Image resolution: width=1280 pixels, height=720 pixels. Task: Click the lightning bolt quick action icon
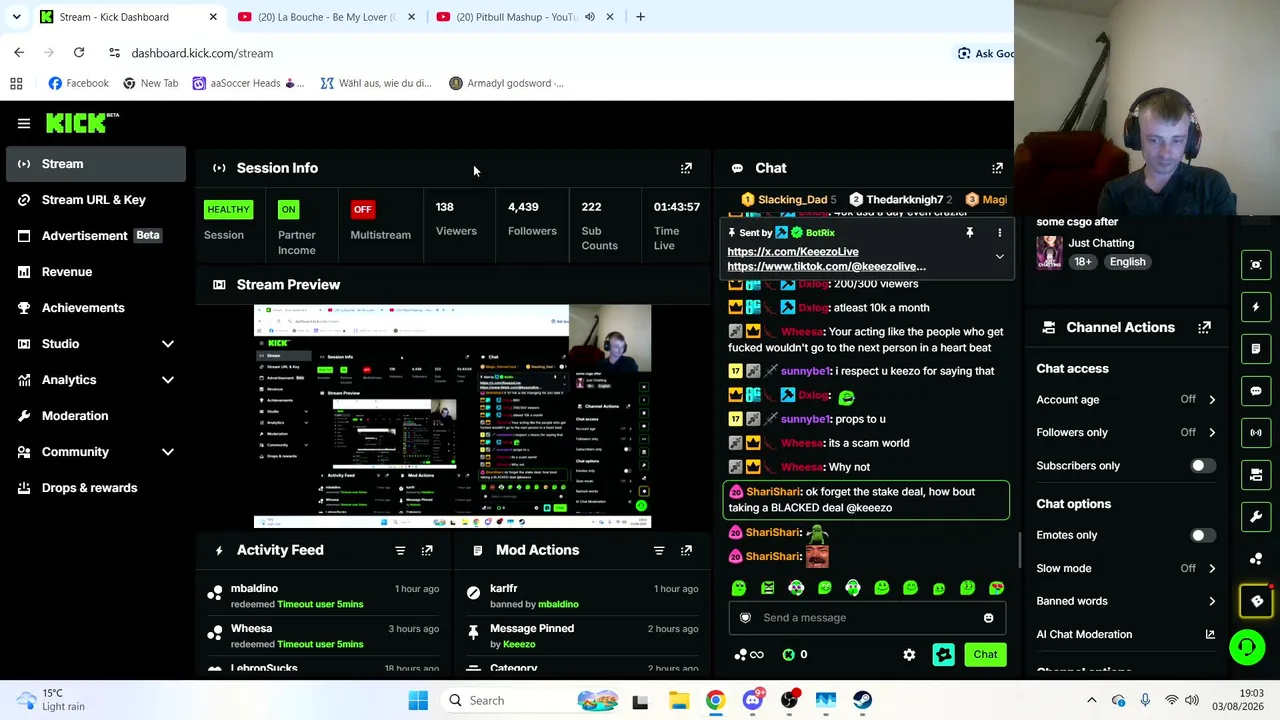tap(1256, 307)
